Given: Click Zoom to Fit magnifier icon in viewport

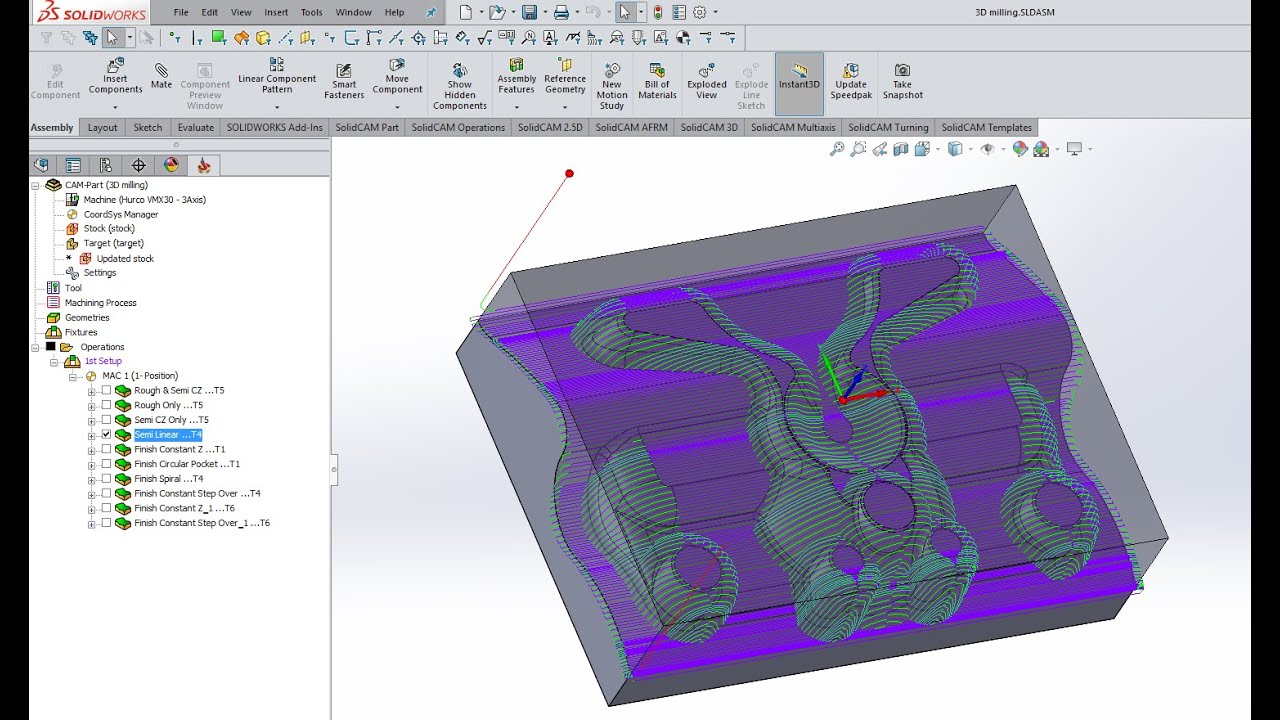Looking at the screenshot, I should (837, 149).
